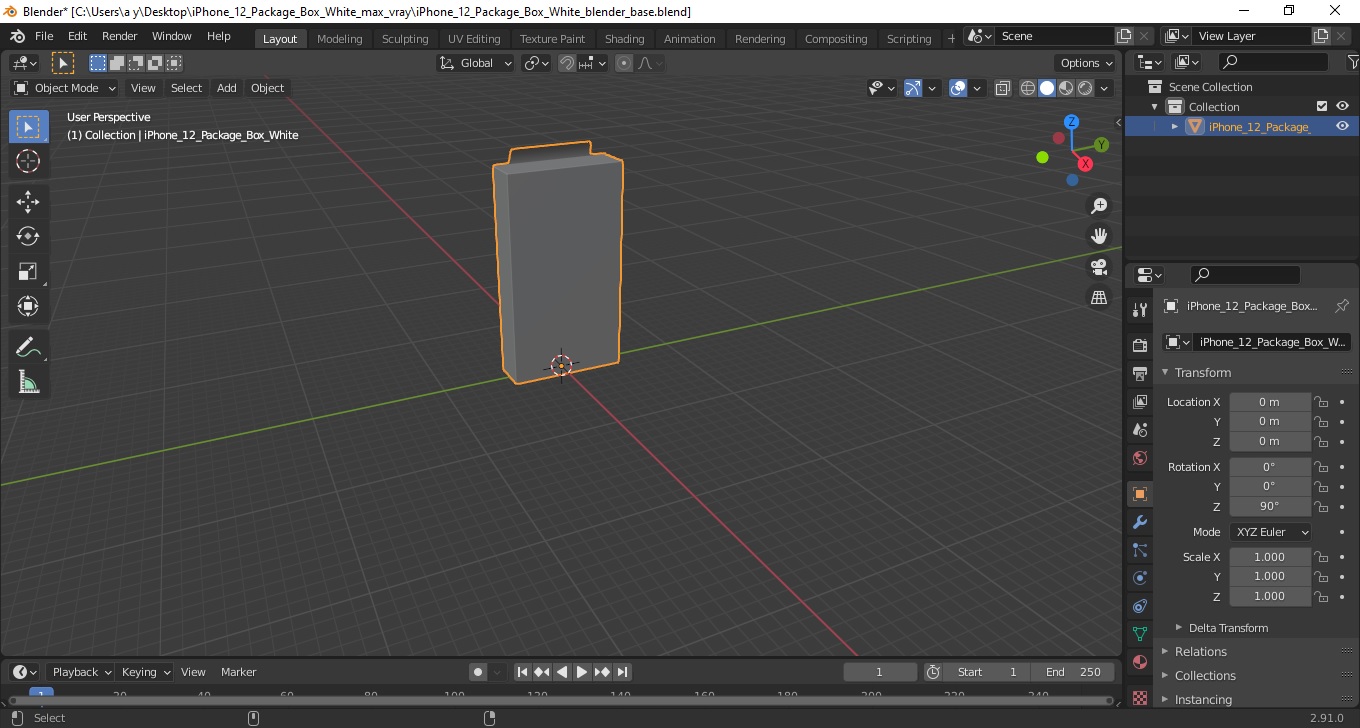The image size is (1360, 728).
Task: Open the Options dropdown
Action: 1087,63
